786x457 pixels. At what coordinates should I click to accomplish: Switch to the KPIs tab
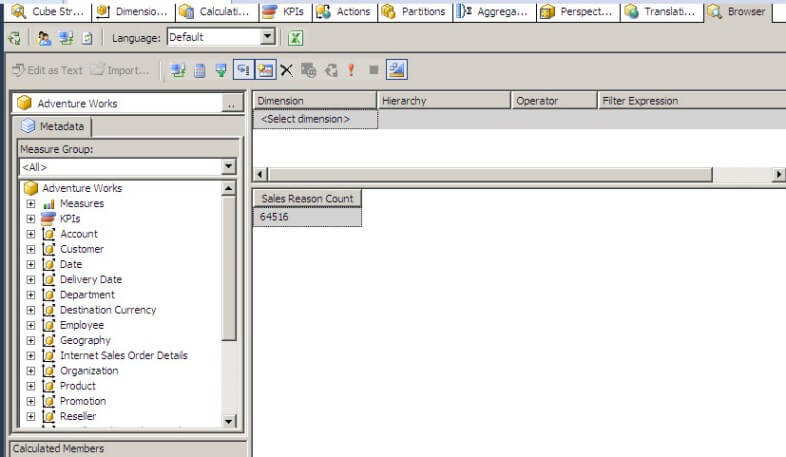point(284,11)
